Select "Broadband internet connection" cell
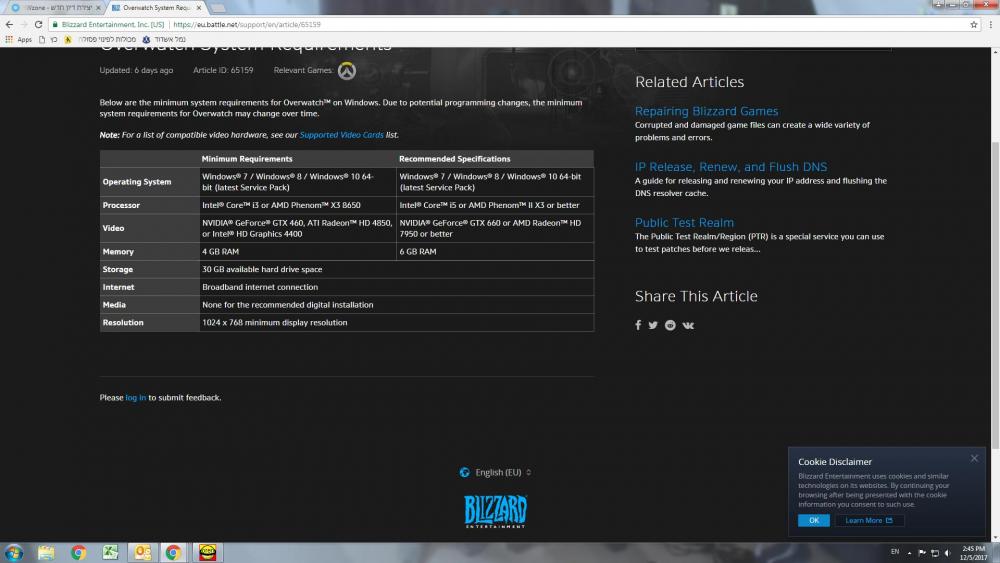This screenshot has height=563, width=1000. click(397, 288)
